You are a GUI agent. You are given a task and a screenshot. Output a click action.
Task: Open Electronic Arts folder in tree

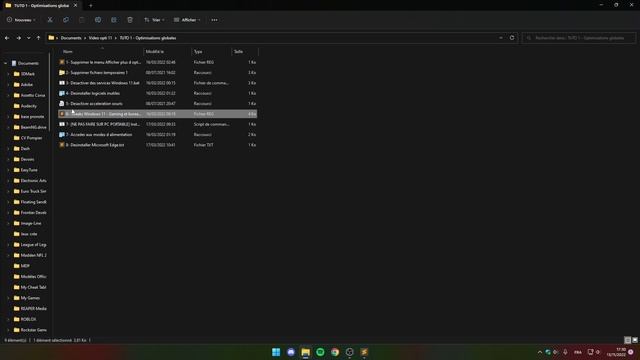(30, 180)
